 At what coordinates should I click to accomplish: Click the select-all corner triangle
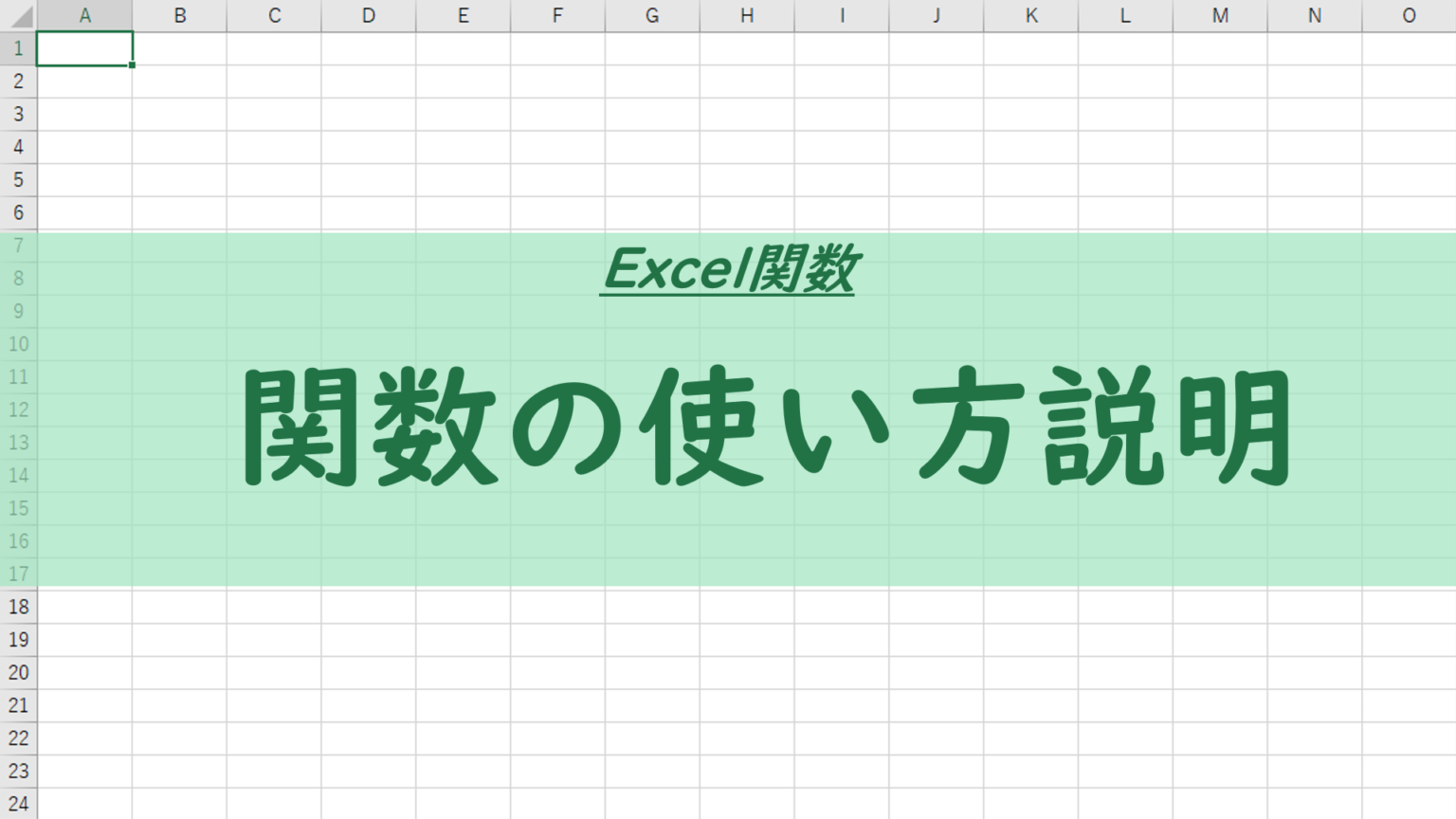(x=19, y=16)
